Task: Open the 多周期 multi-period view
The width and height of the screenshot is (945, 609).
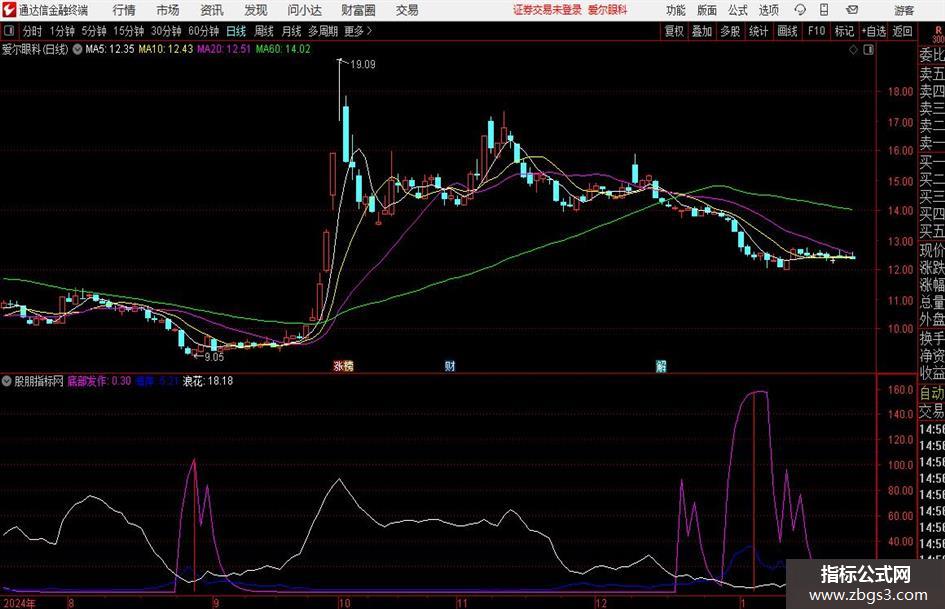Action: pos(324,31)
